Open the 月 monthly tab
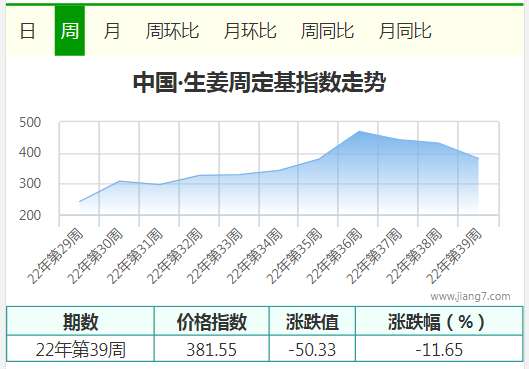This screenshot has width=529, height=369. click(112, 31)
